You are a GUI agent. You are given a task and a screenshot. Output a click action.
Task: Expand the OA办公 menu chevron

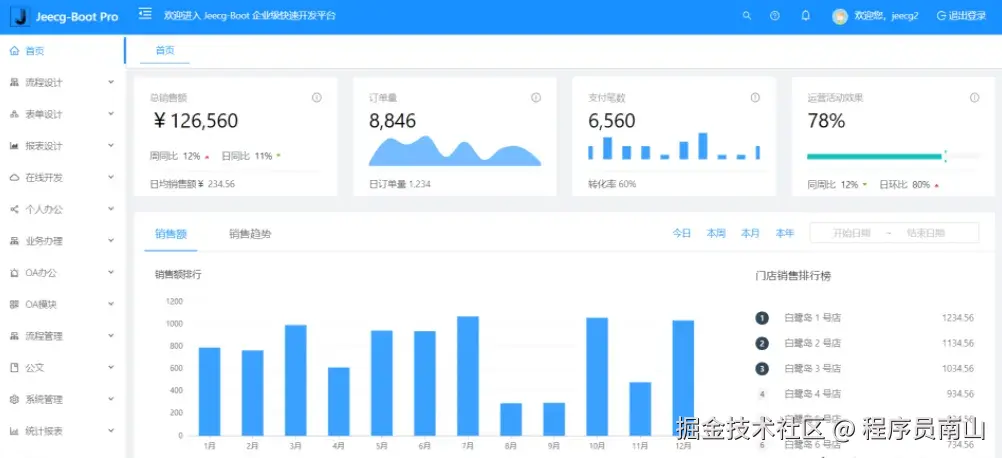coord(111,272)
